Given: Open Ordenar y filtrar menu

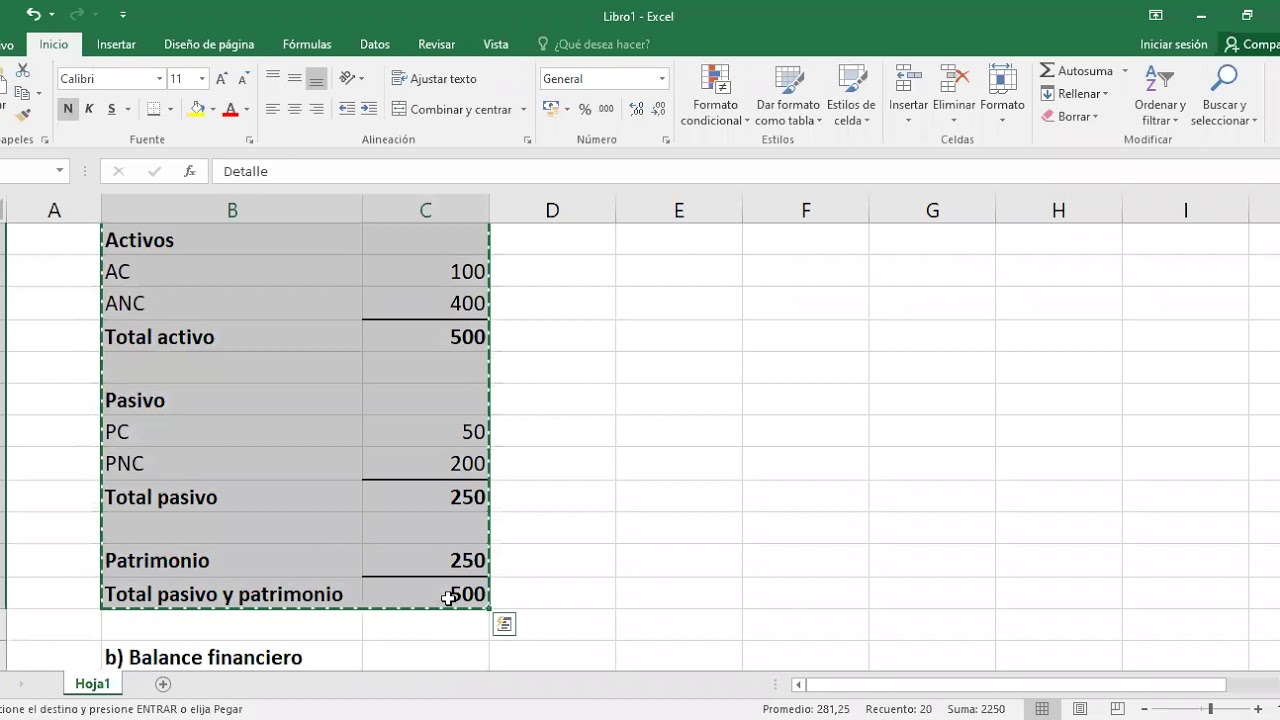Looking at the screenshot, I should tap(1160, 96).
